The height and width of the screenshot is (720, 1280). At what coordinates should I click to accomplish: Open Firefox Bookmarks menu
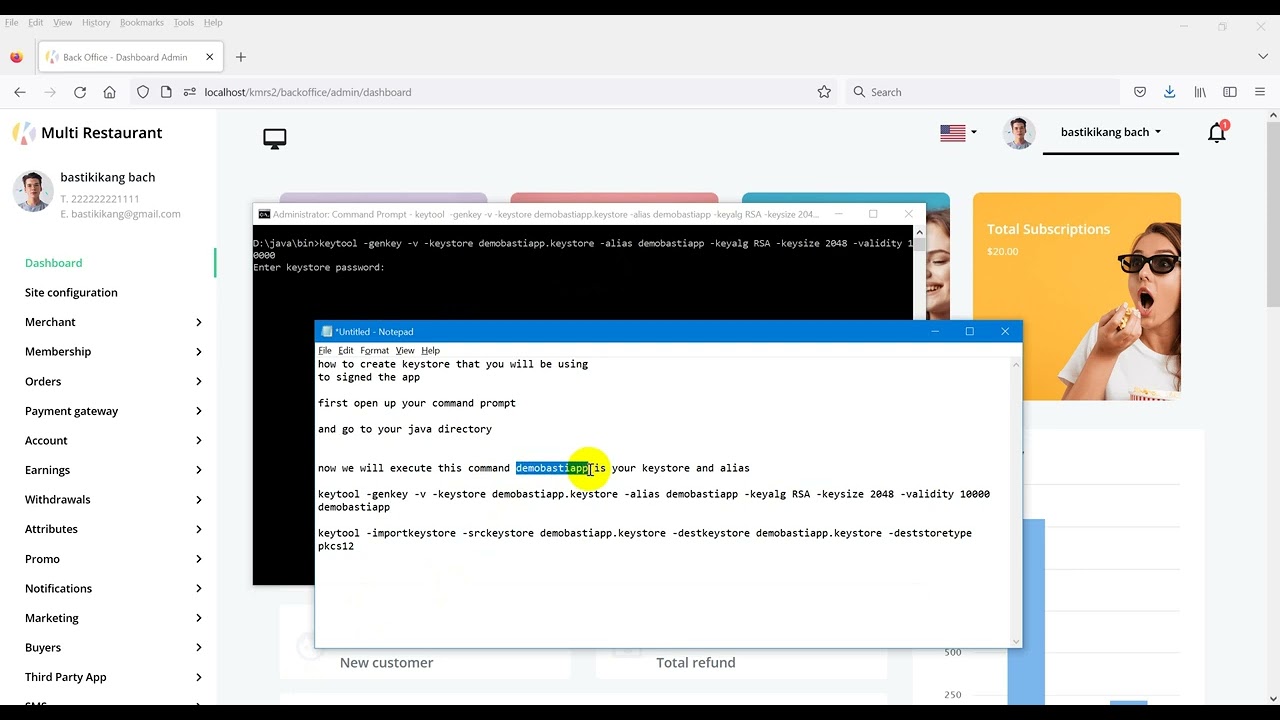[142, 22]
